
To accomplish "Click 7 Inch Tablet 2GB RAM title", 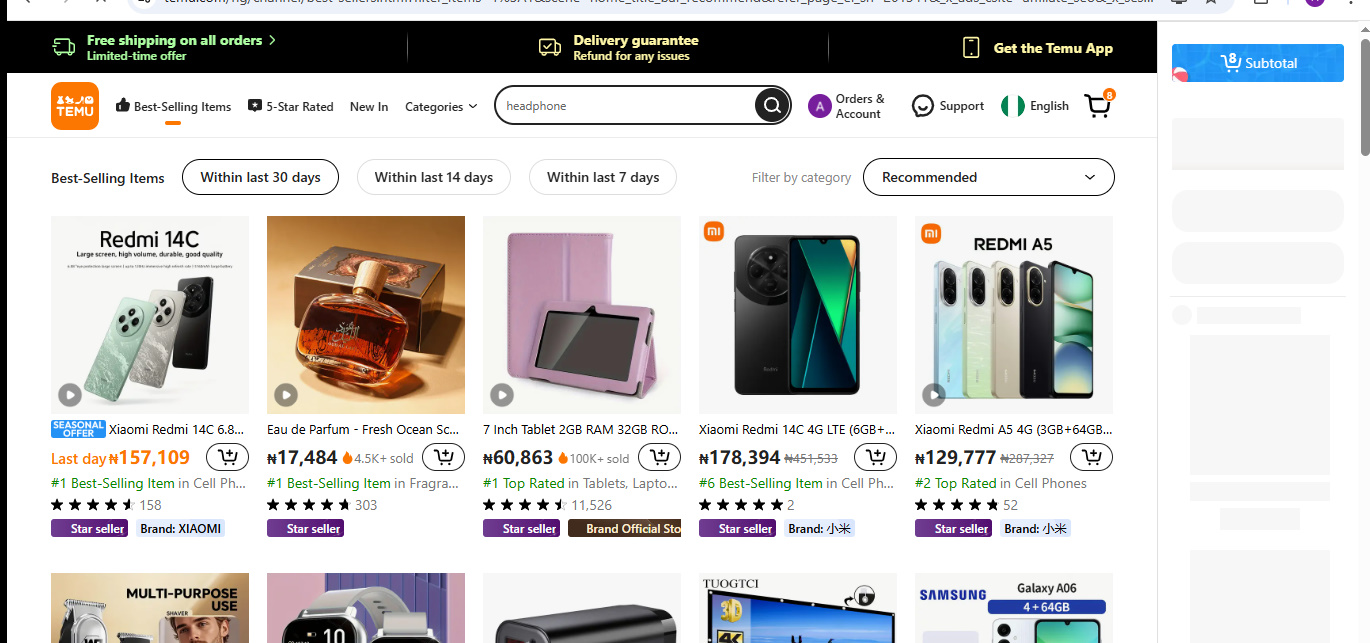I will [581, 429].
